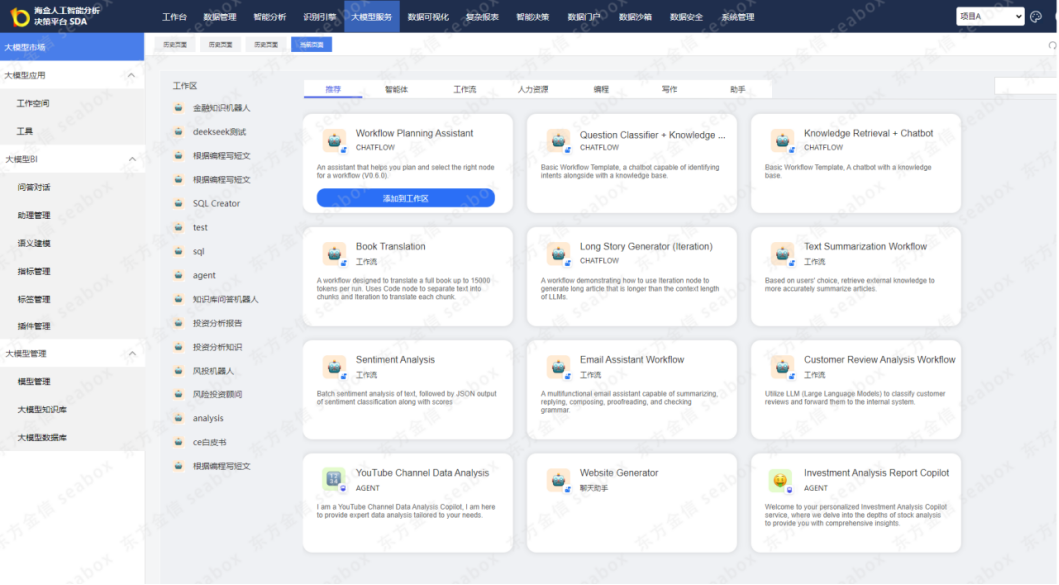Viewport: 1059px width, 585px height.
Task: Click the YouTube Channel Data Analysis icon
Action: (x=334, y=480)
